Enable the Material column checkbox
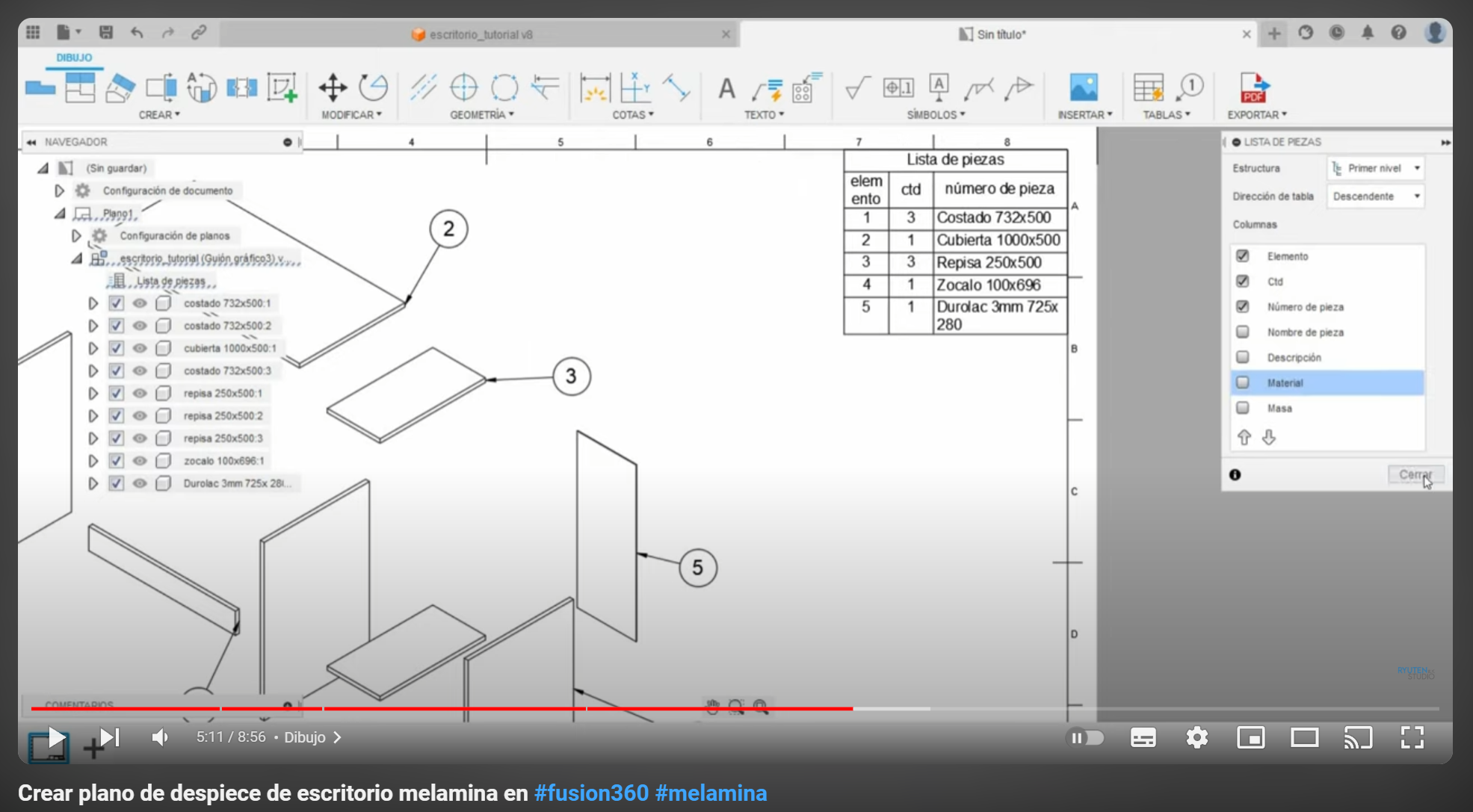 point(1242,382)
